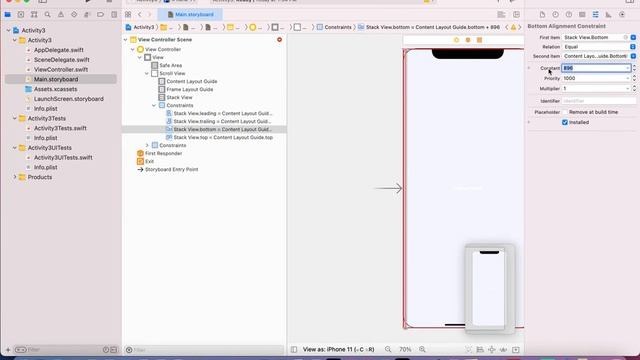Click the Embed In button
Image resolution: width=640 pixels, height=360 pixels.
pyautogui.click(x=516, y=350)
